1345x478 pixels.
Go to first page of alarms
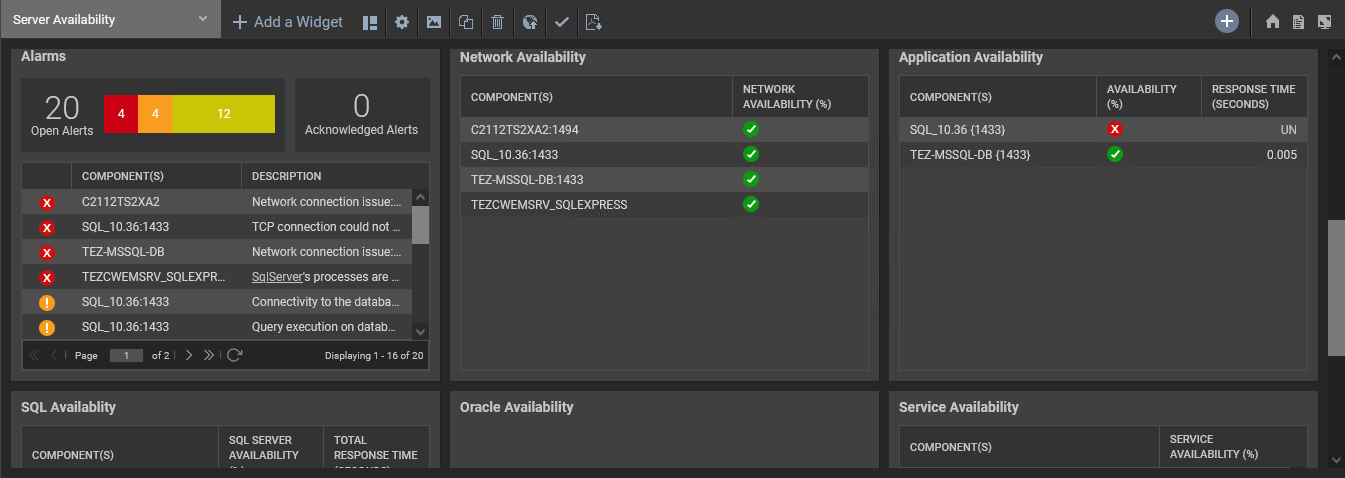(x=35, y=355)
